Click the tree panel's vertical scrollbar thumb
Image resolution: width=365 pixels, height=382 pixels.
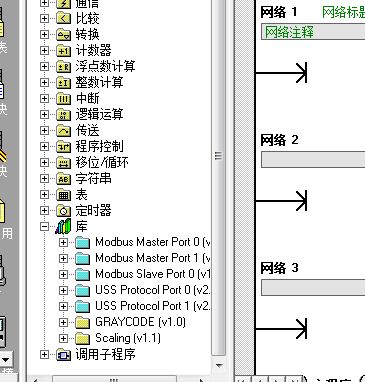[219, 156]
